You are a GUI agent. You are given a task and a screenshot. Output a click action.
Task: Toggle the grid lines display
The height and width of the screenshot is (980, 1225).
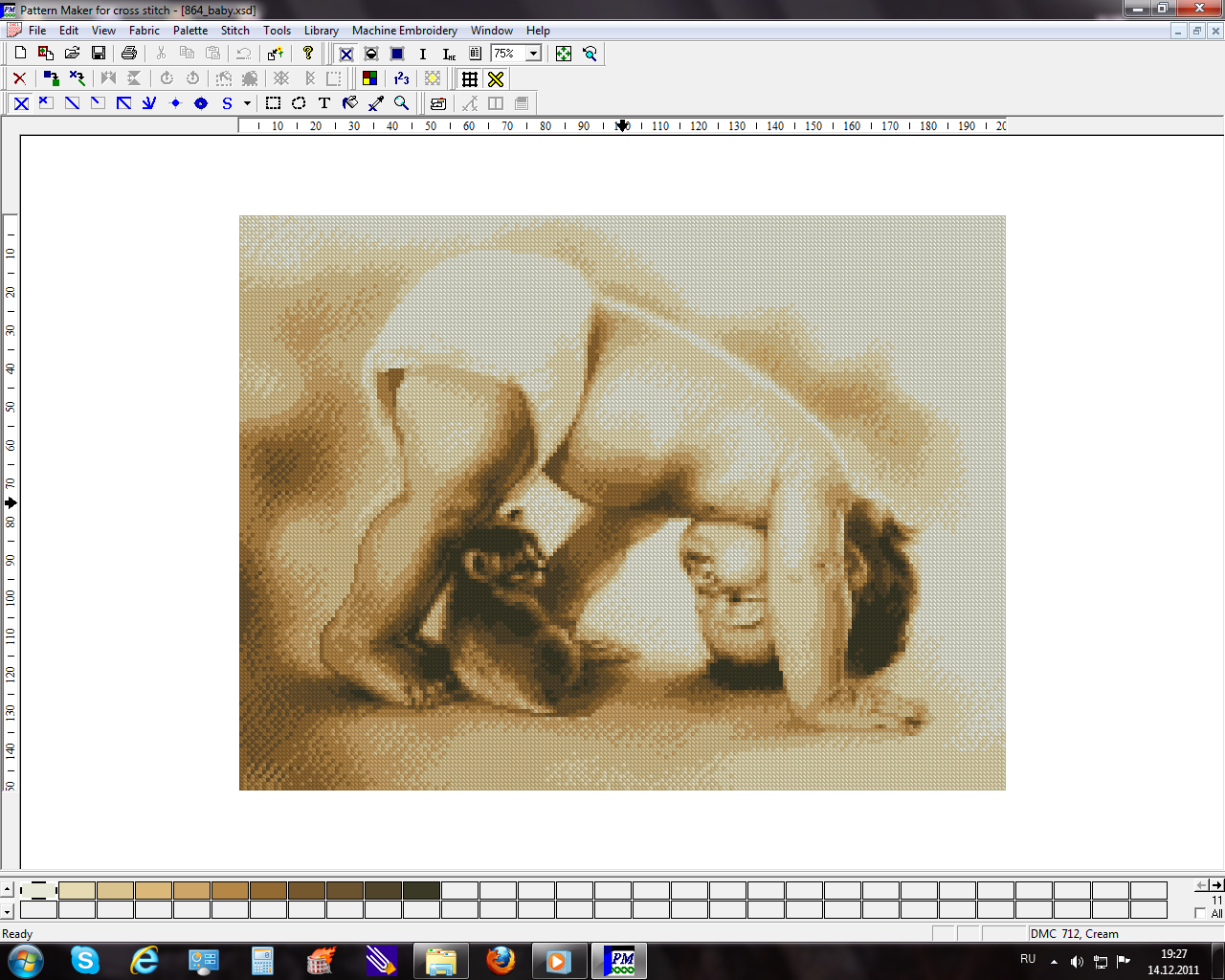pyautogui.click(x=470, y=78)
